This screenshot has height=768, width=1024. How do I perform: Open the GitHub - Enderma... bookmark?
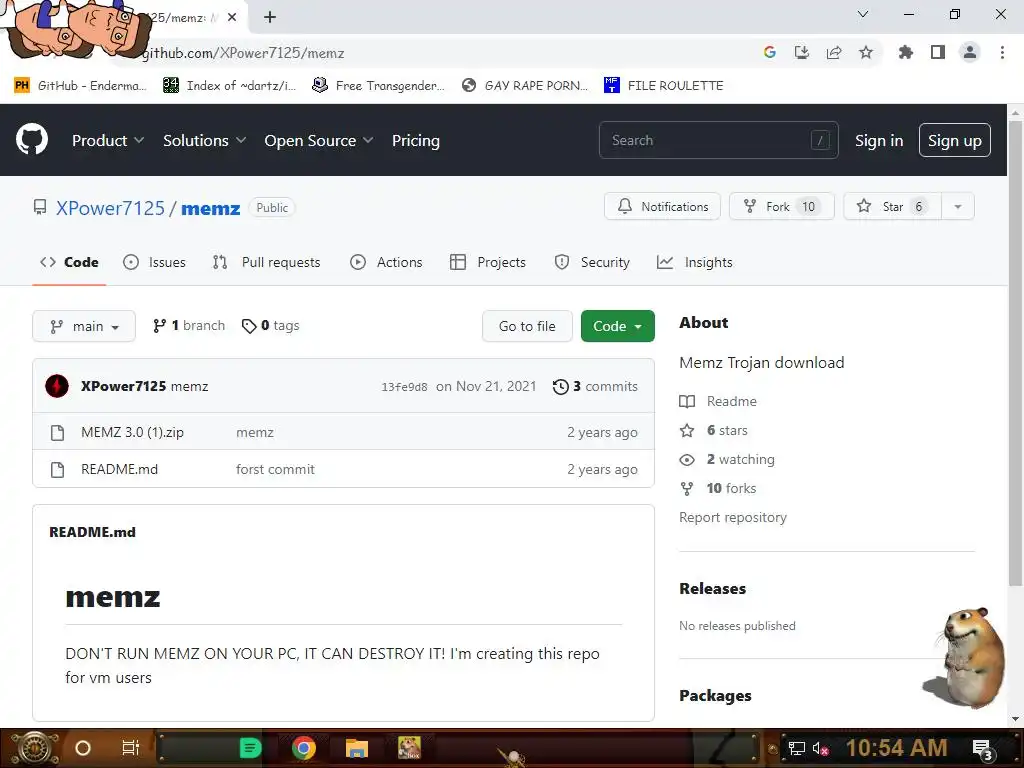[80, 86]
